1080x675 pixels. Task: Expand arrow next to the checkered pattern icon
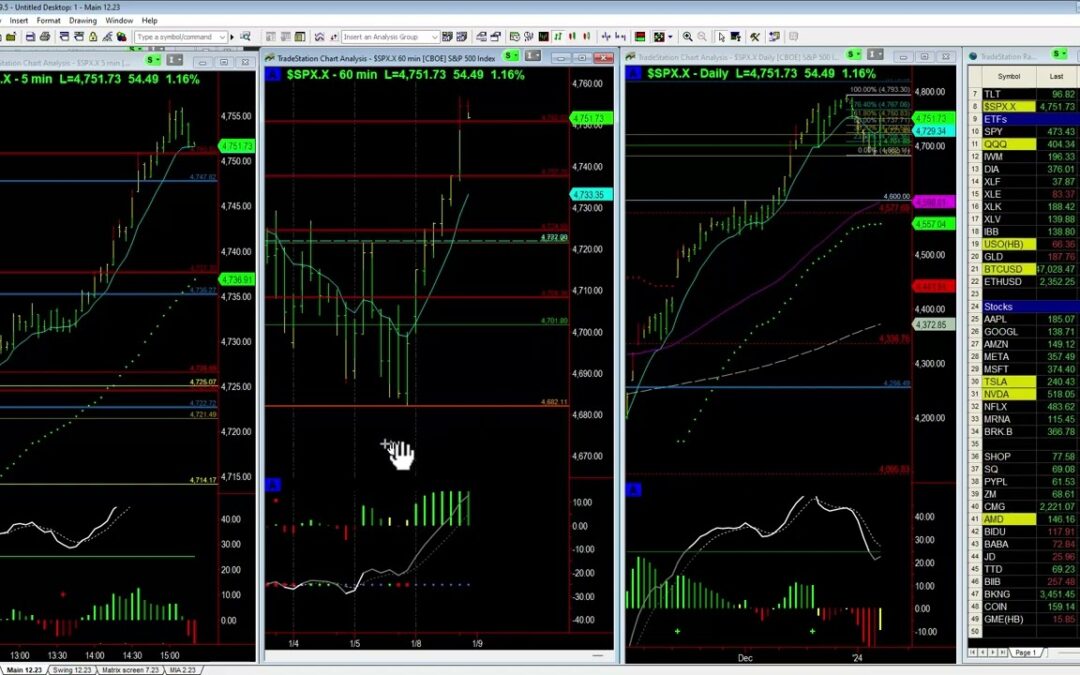(x=670, y=37)
